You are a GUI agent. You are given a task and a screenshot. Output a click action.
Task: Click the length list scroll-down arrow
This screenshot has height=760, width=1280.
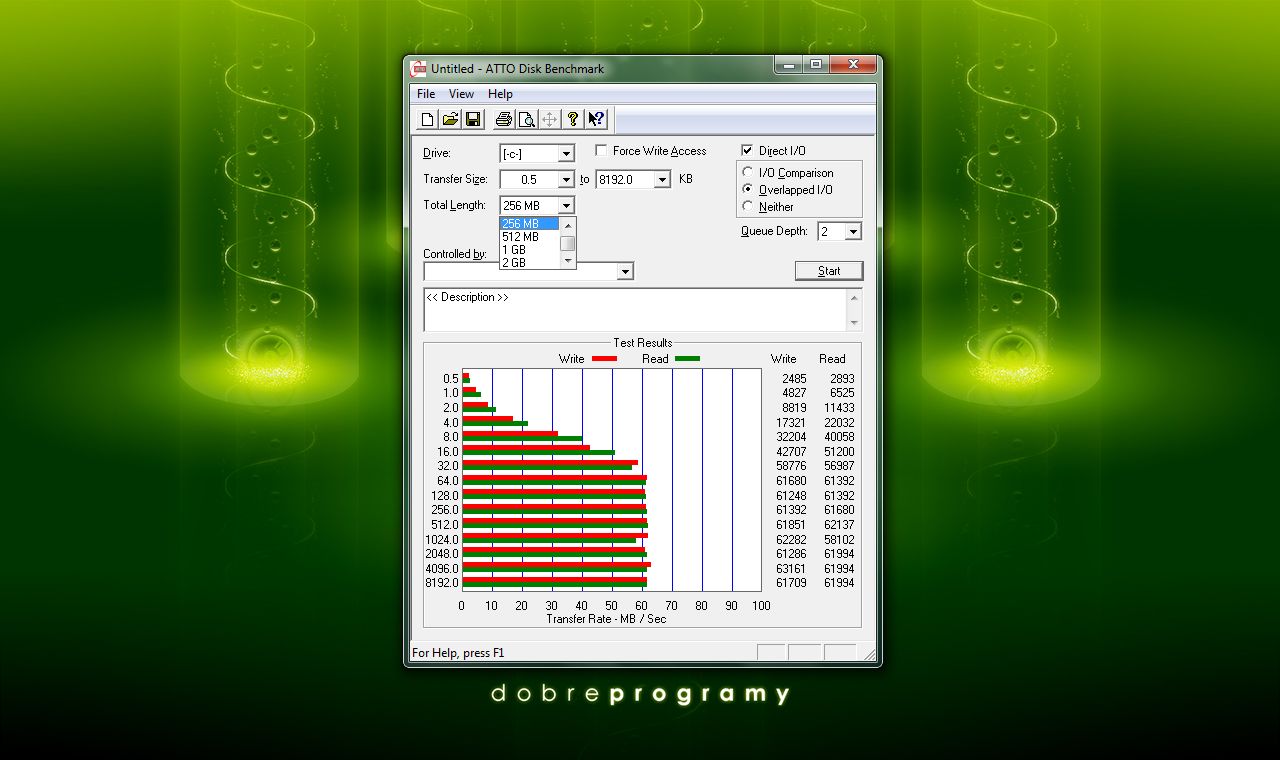tap(567, 260)
